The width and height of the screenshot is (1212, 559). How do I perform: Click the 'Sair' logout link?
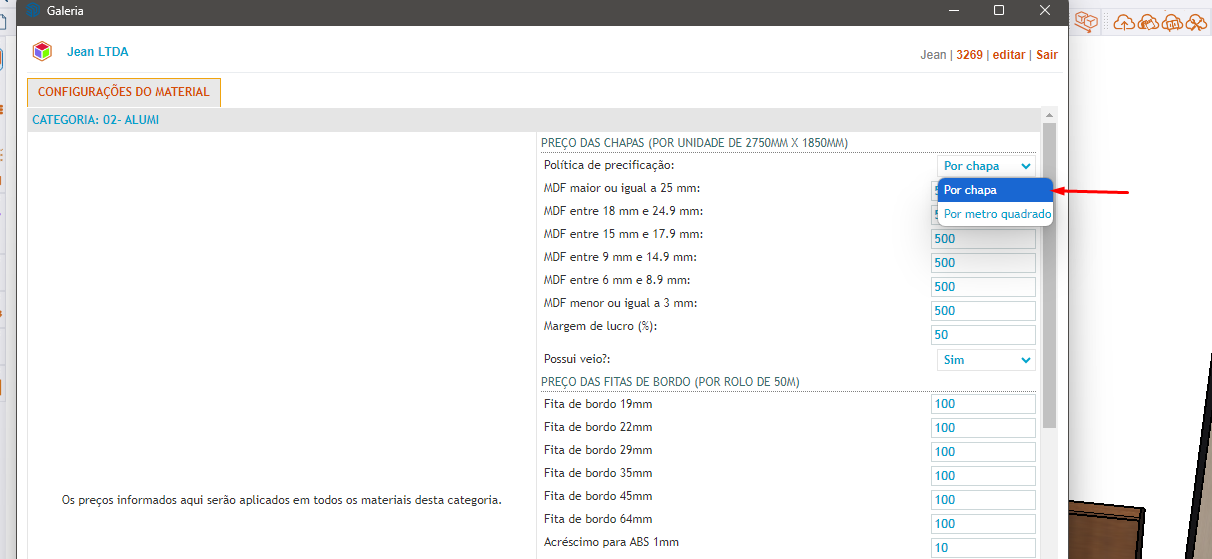pos(1046,55)
